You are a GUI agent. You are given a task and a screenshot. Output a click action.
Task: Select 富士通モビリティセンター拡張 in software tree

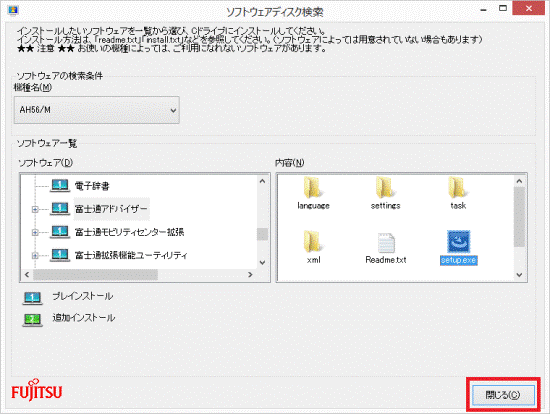coord(129,232)
